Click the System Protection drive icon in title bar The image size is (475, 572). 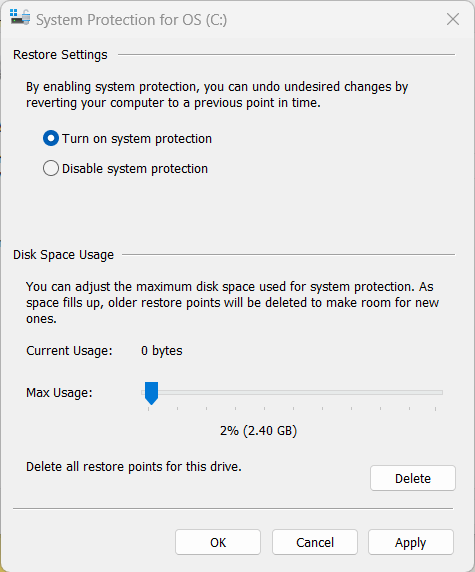(20, 17)
